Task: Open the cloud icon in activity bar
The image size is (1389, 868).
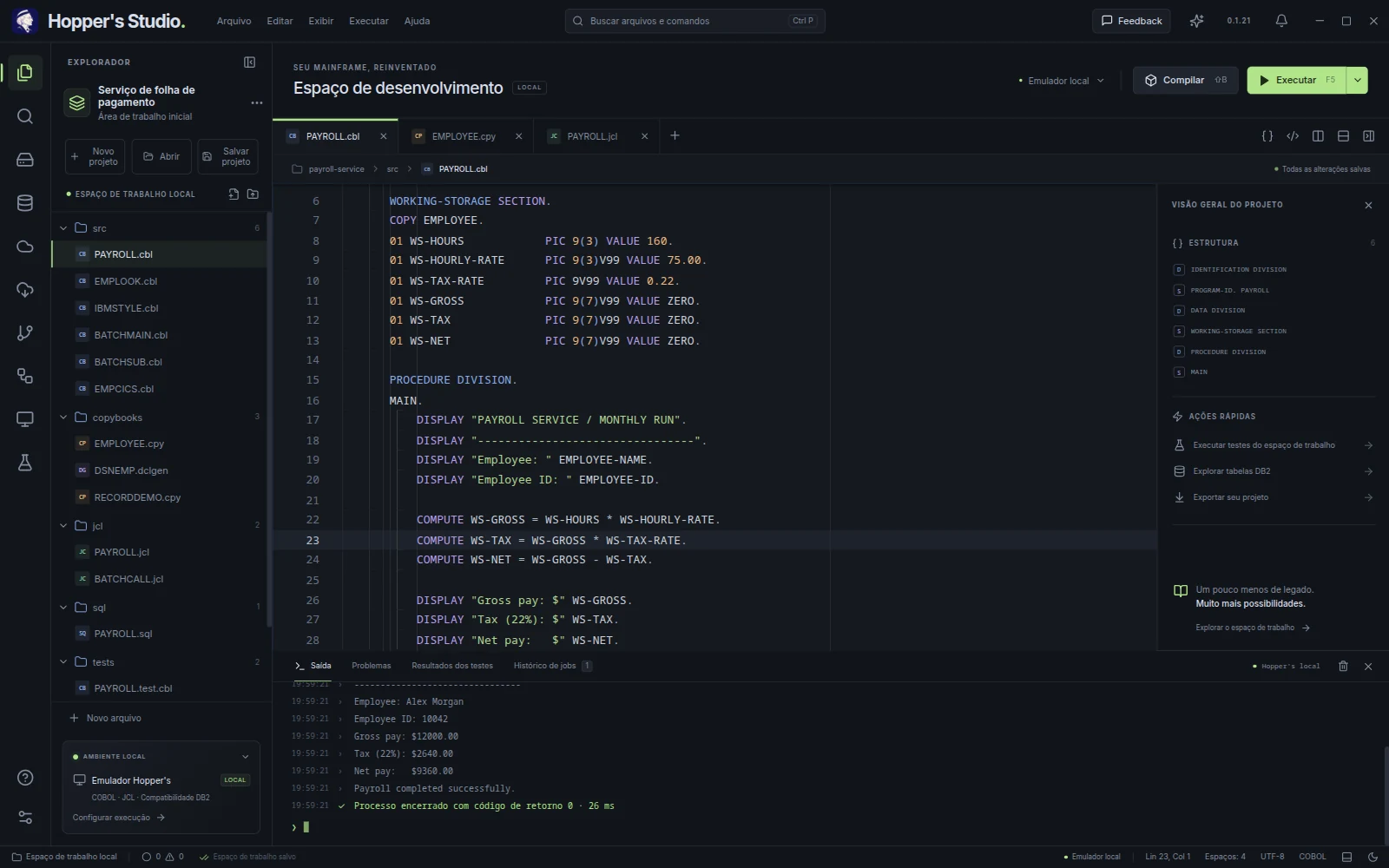Action: 25,247
